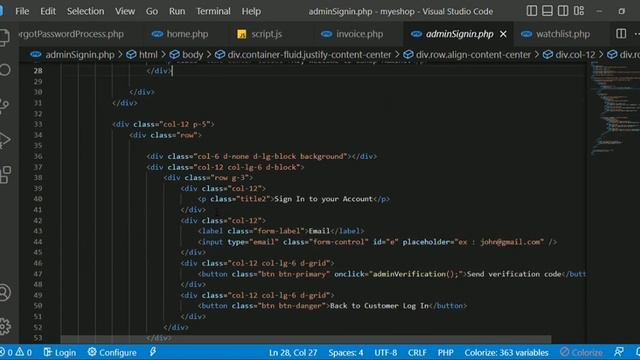Open the Run menu
640x360 pixels.
tap(177, 11)
